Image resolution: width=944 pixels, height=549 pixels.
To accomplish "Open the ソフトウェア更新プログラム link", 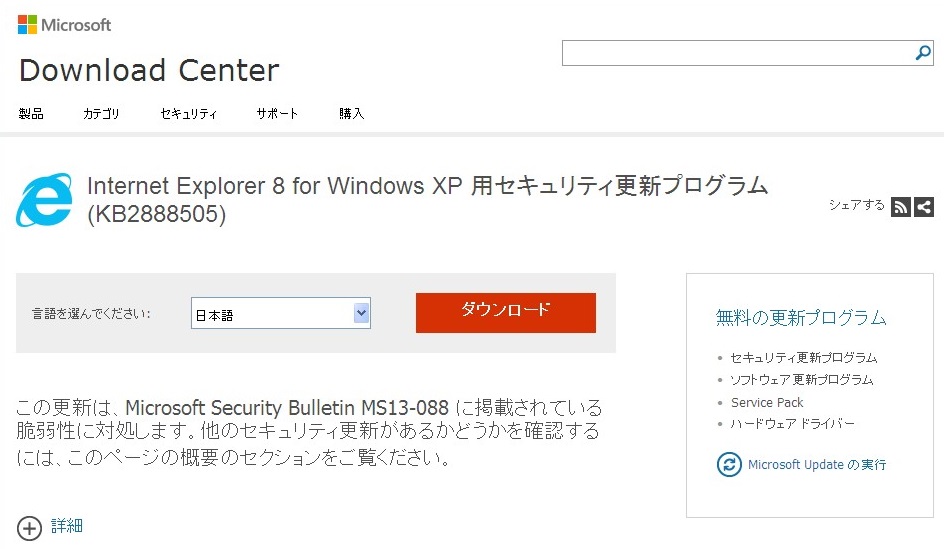I will point(801,380).
